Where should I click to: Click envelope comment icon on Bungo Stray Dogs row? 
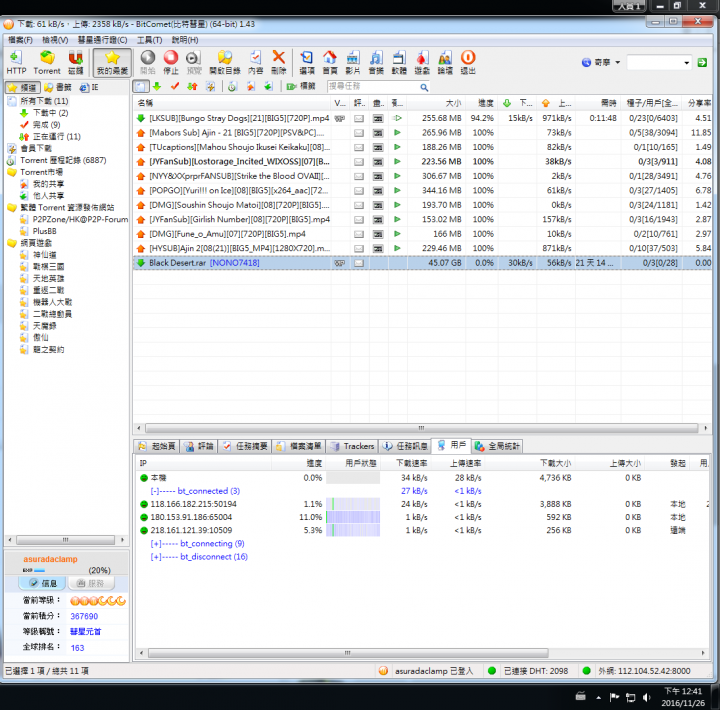coord(359,118)
